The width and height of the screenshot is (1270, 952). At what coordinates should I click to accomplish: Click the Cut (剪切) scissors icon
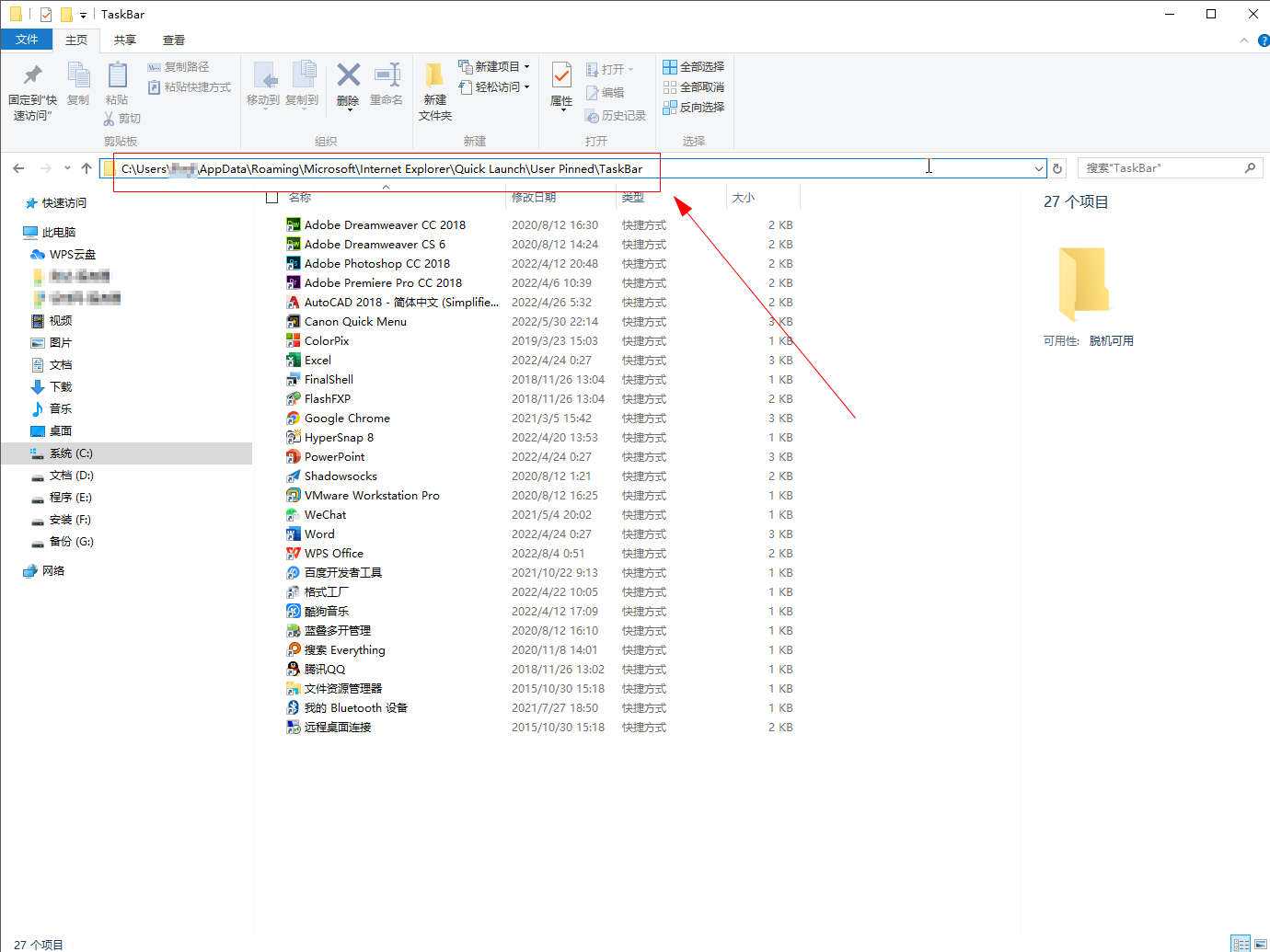tap(109, 119)
